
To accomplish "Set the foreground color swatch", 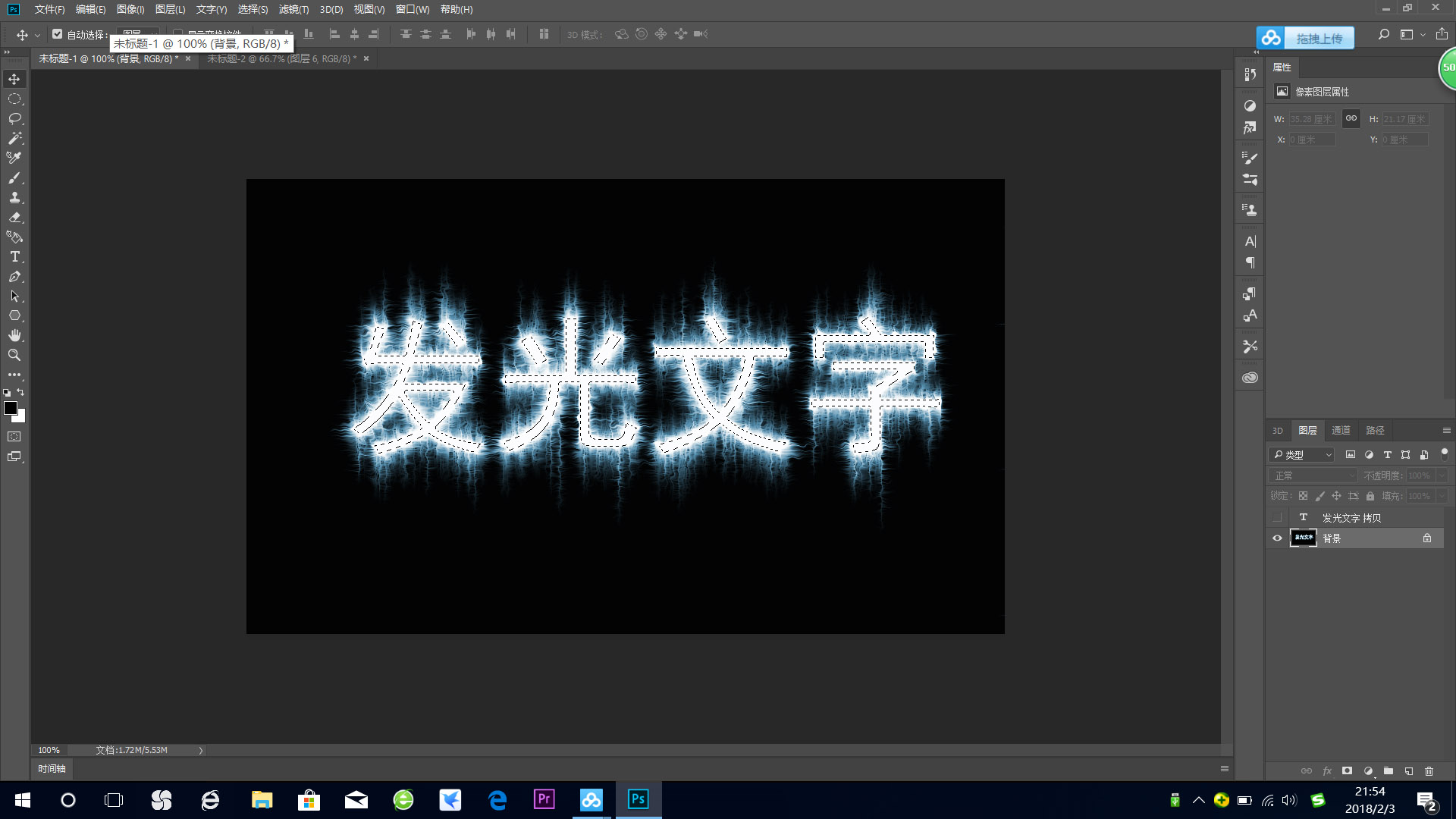I will point(11,408).
